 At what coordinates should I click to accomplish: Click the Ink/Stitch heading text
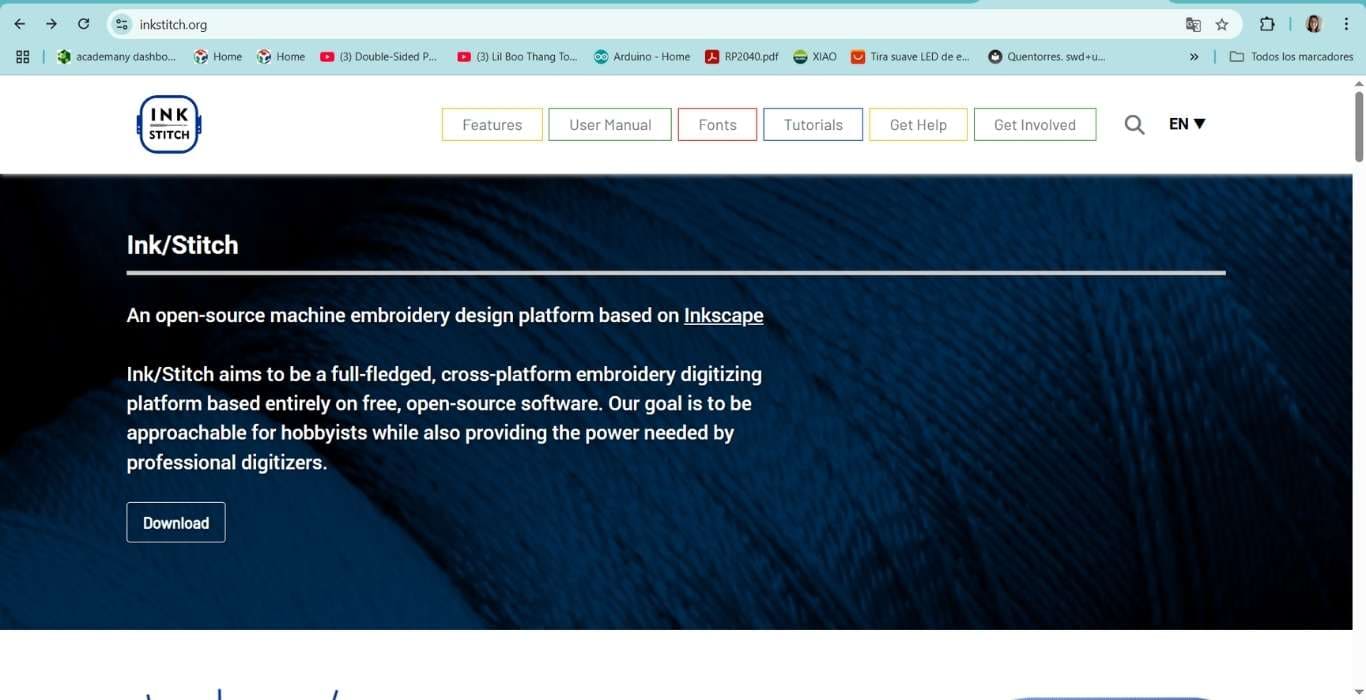coord(182,245)
